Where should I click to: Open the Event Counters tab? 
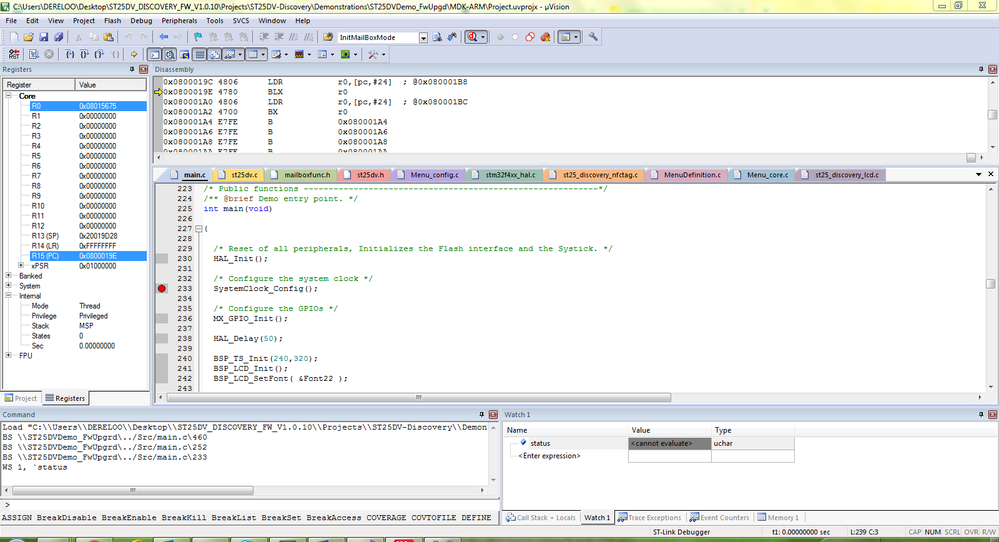tap(719, 518)
